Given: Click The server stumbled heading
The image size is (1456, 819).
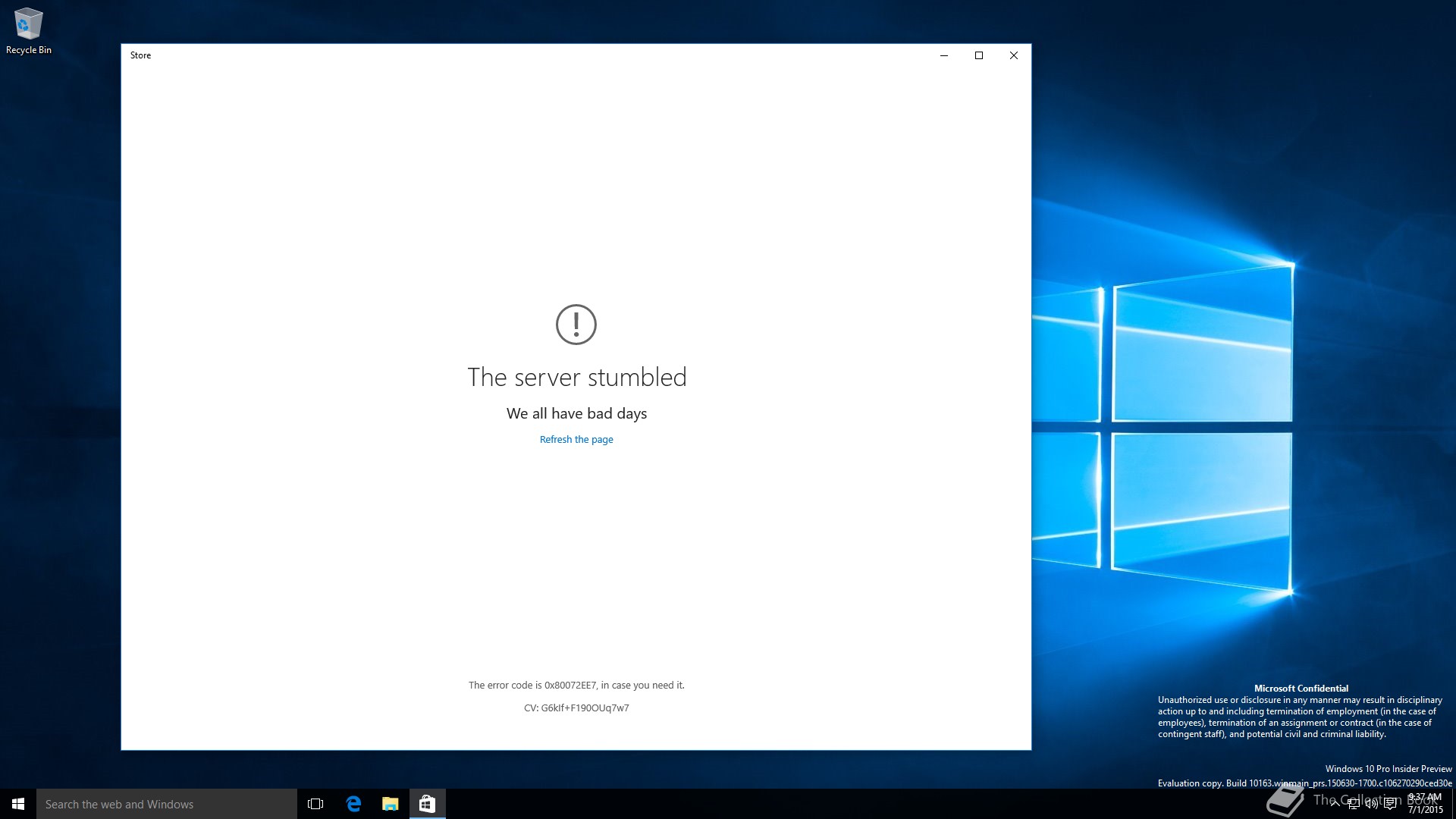Looking at the screenshot, I should pyautogui.click(x=576, y=378).
